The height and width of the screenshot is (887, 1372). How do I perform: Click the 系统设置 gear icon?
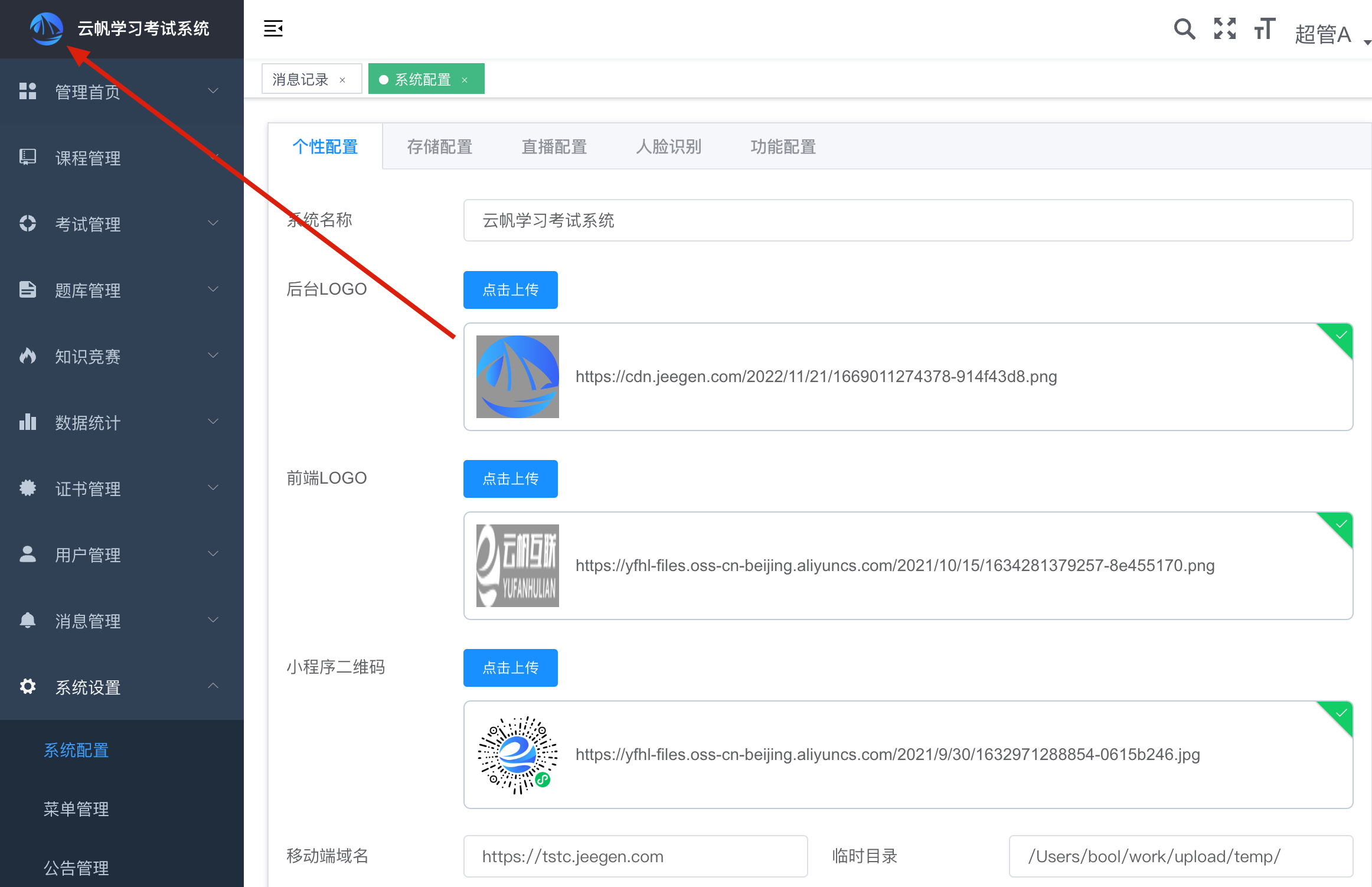(28, 686)
